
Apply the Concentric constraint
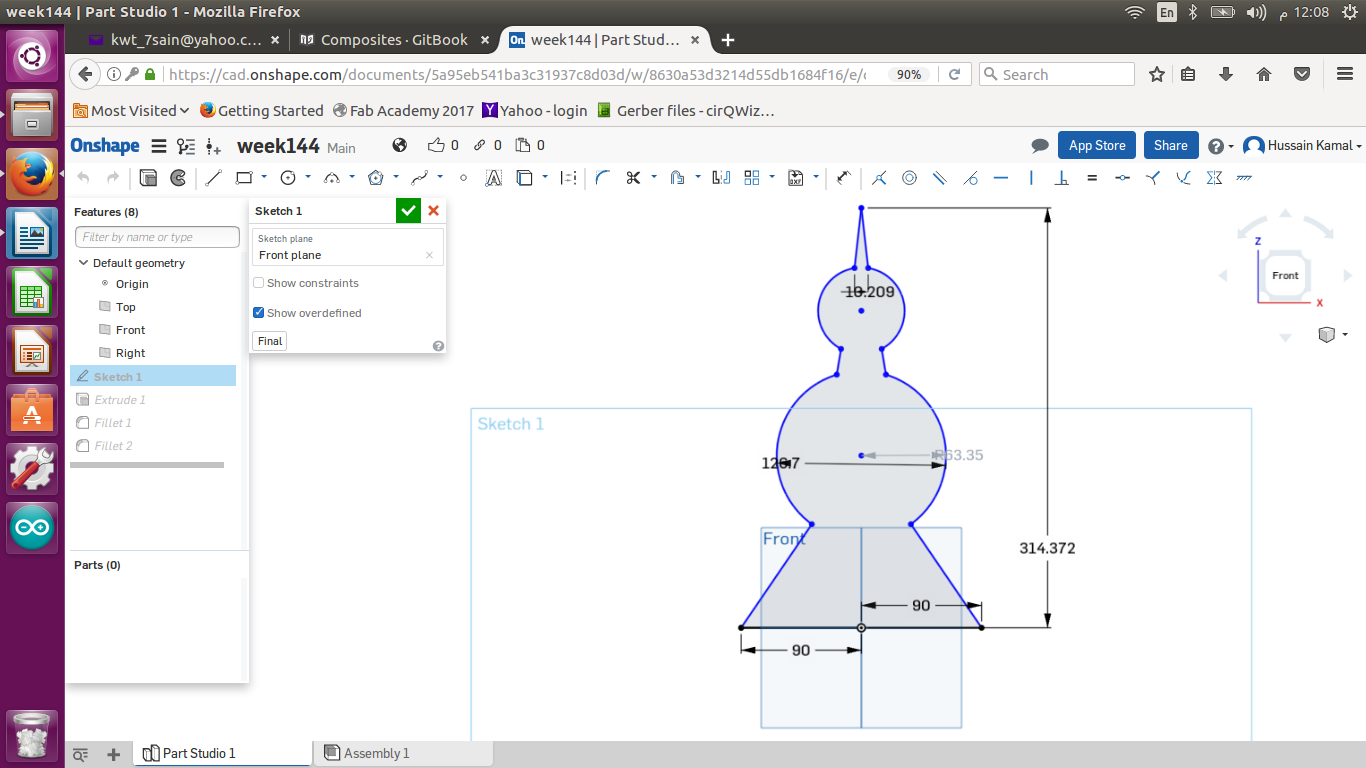point(909,178)
